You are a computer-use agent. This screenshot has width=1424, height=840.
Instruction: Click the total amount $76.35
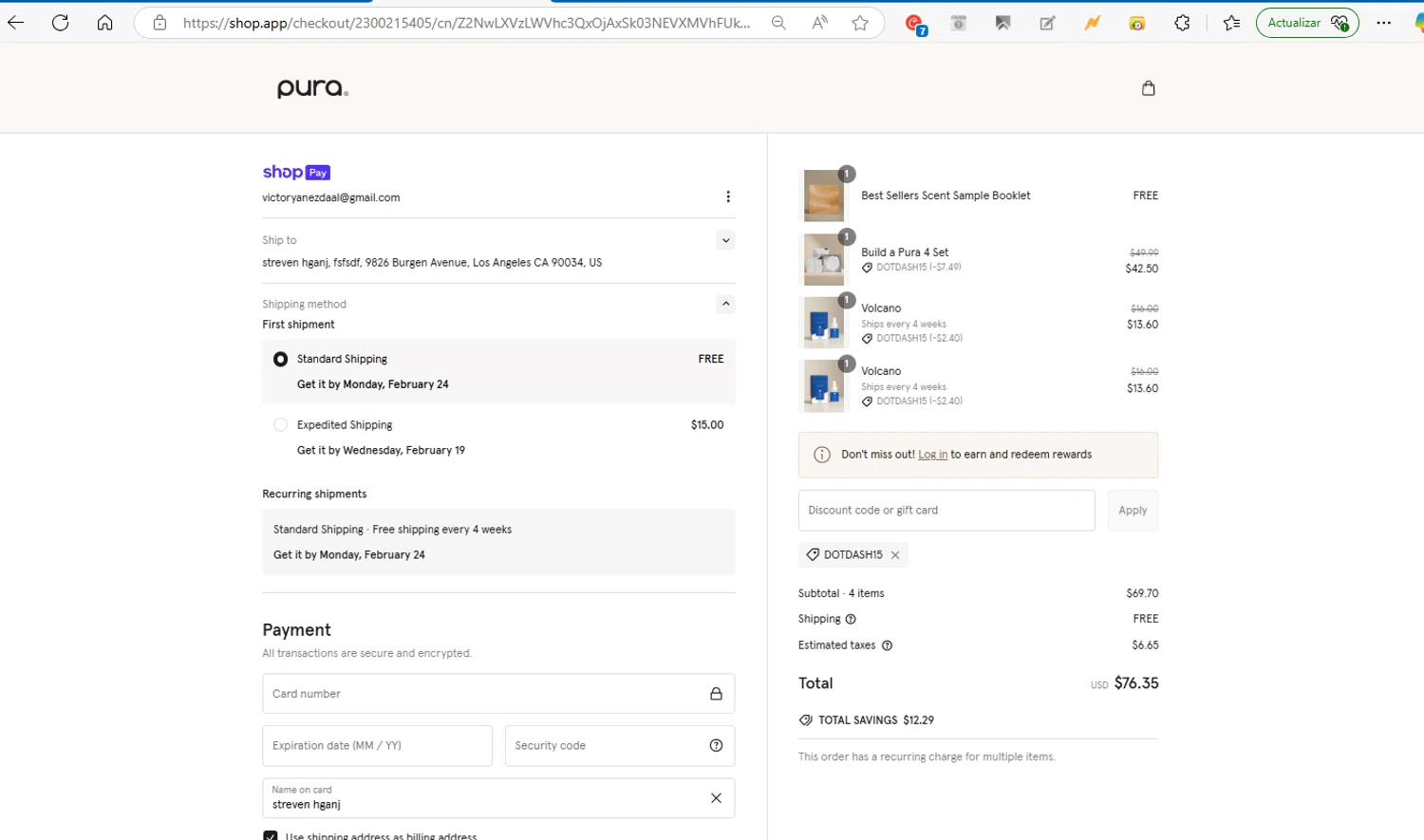pyautogui.click(x=1136, y=683)
